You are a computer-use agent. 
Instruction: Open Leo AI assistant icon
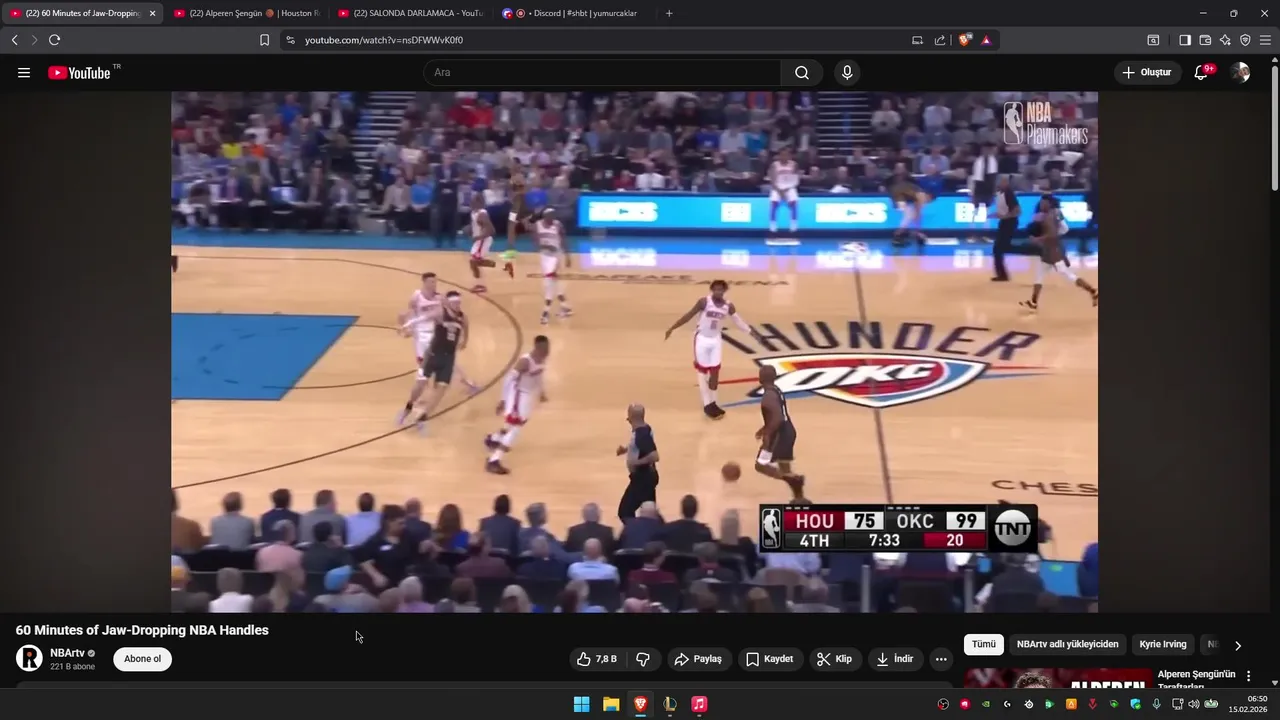(x=1225, y=40)
